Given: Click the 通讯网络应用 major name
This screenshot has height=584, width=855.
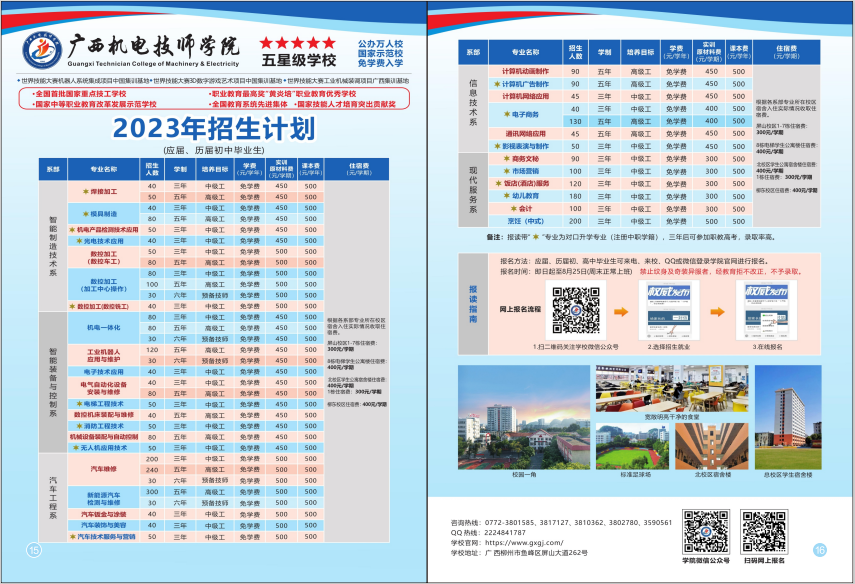Looking at the screenshot, I should pyautogui.click(x=526, y=134).
